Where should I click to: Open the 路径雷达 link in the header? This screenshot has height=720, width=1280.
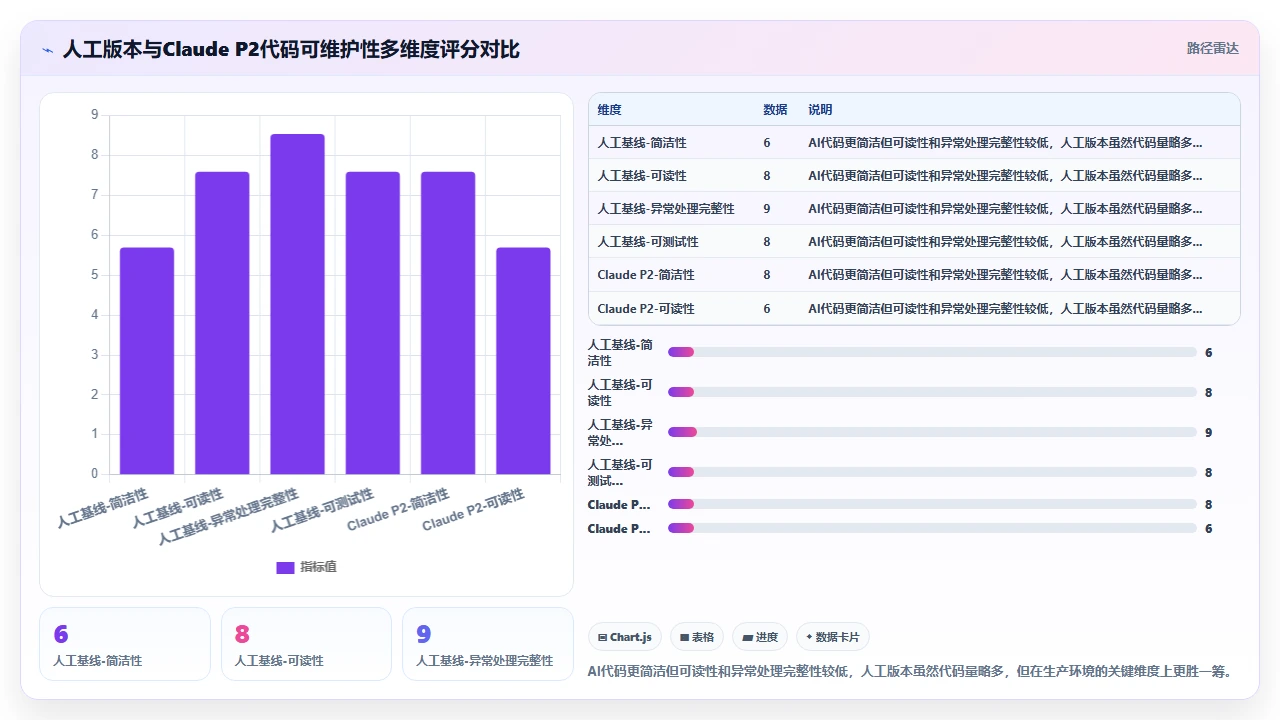[x=1212, y=48]
